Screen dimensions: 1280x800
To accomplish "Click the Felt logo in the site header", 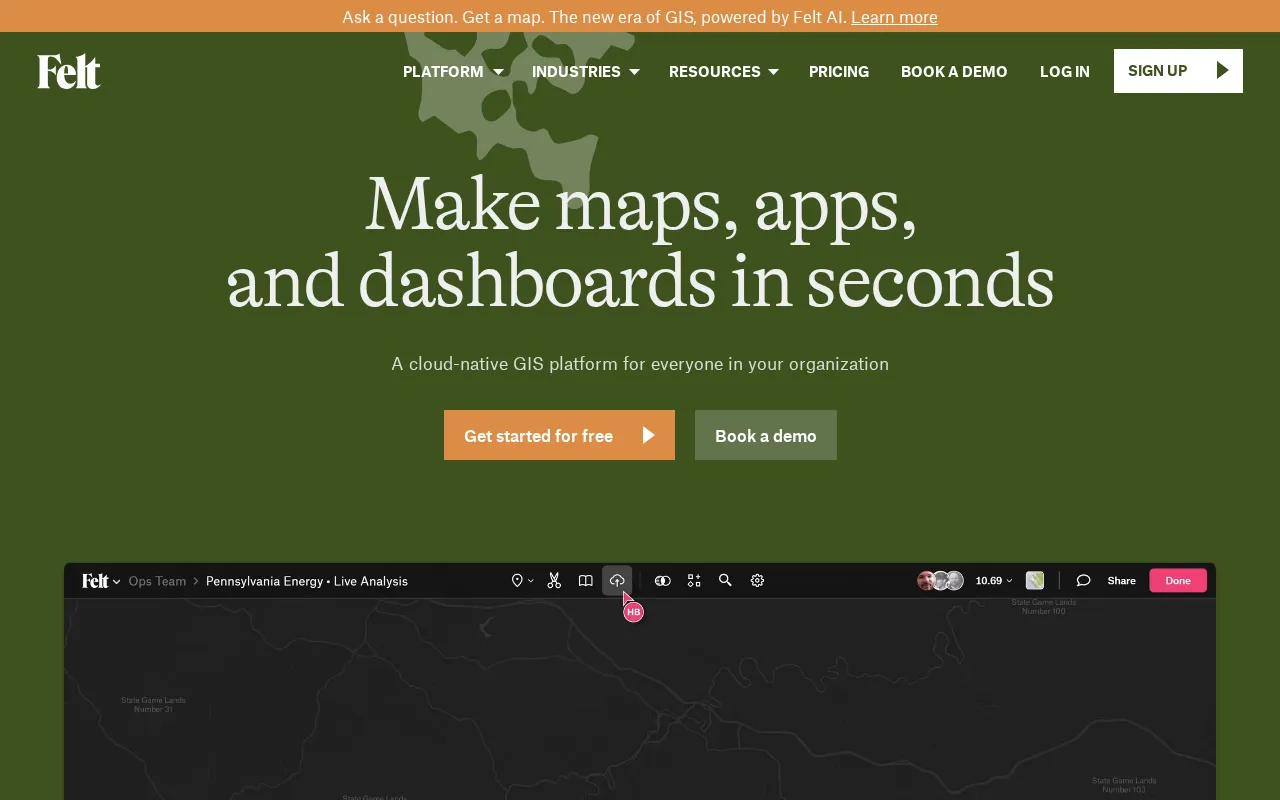I will pyautogui.click(x=69, y=71).
